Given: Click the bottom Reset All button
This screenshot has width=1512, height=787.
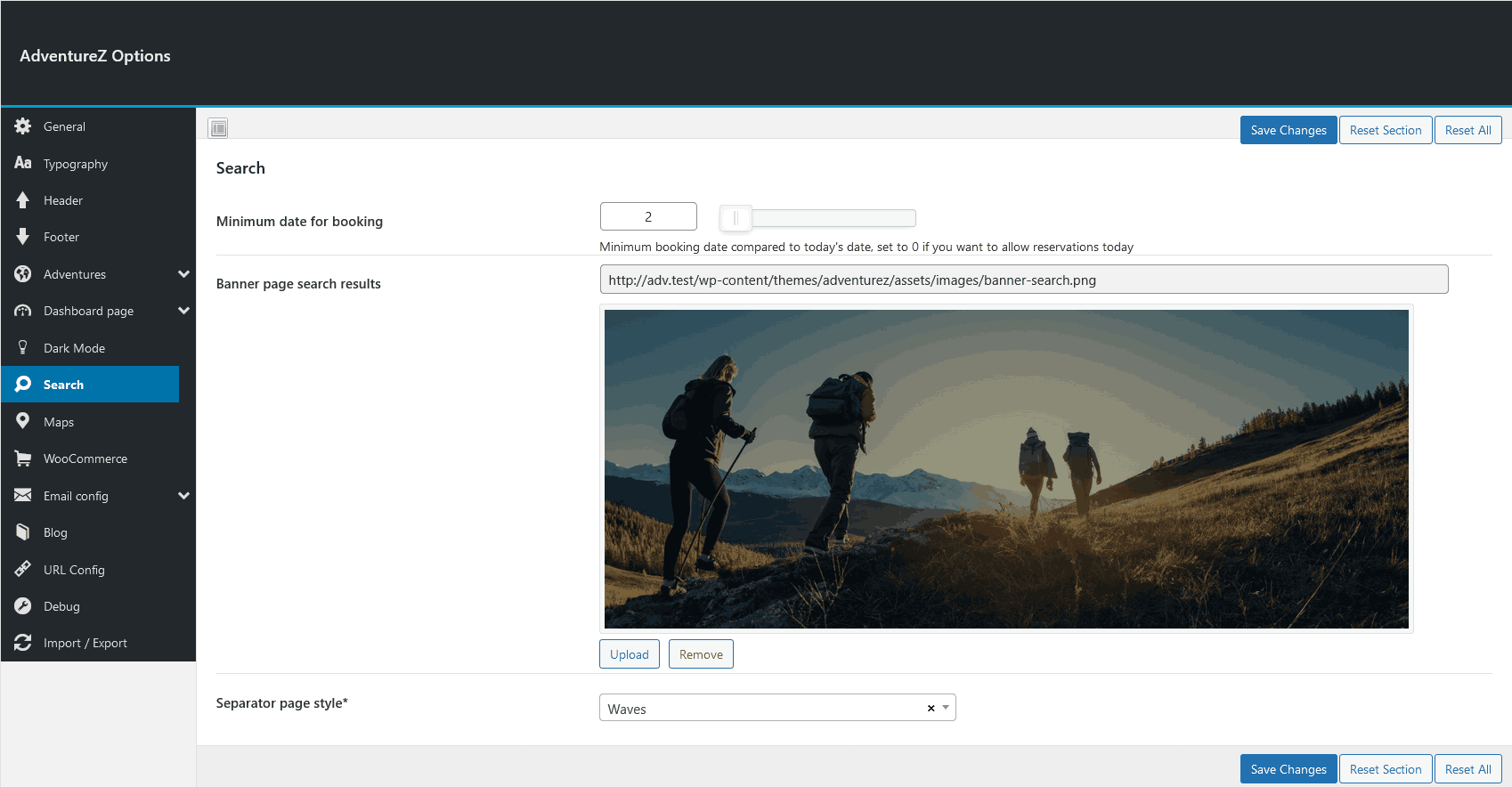Looking at the screenshot, I should [1468, 769].
